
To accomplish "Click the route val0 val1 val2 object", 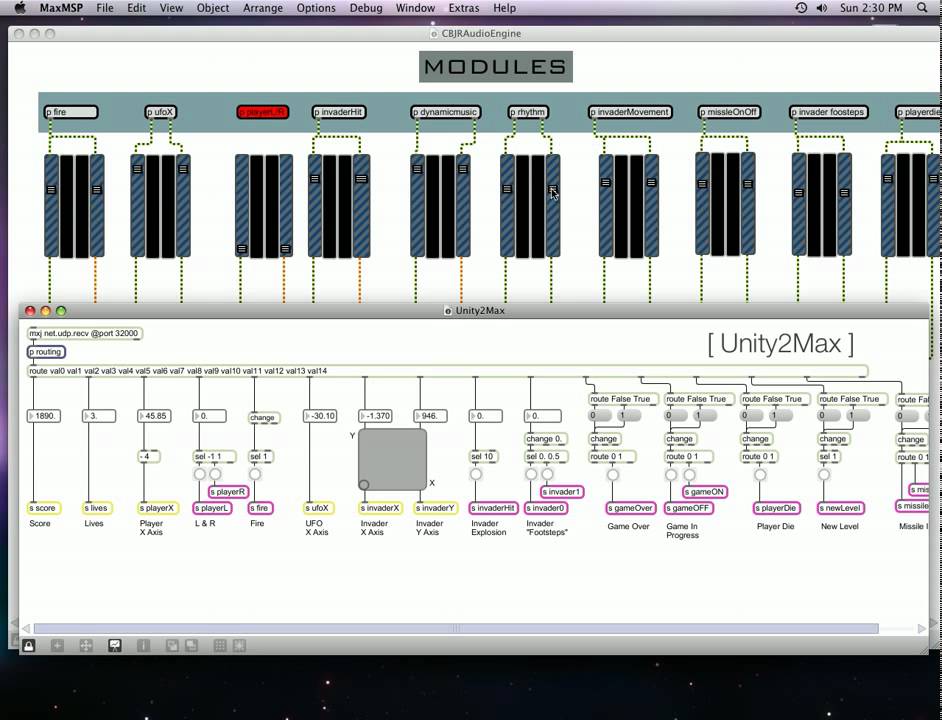I will click(x=448, y=371).
